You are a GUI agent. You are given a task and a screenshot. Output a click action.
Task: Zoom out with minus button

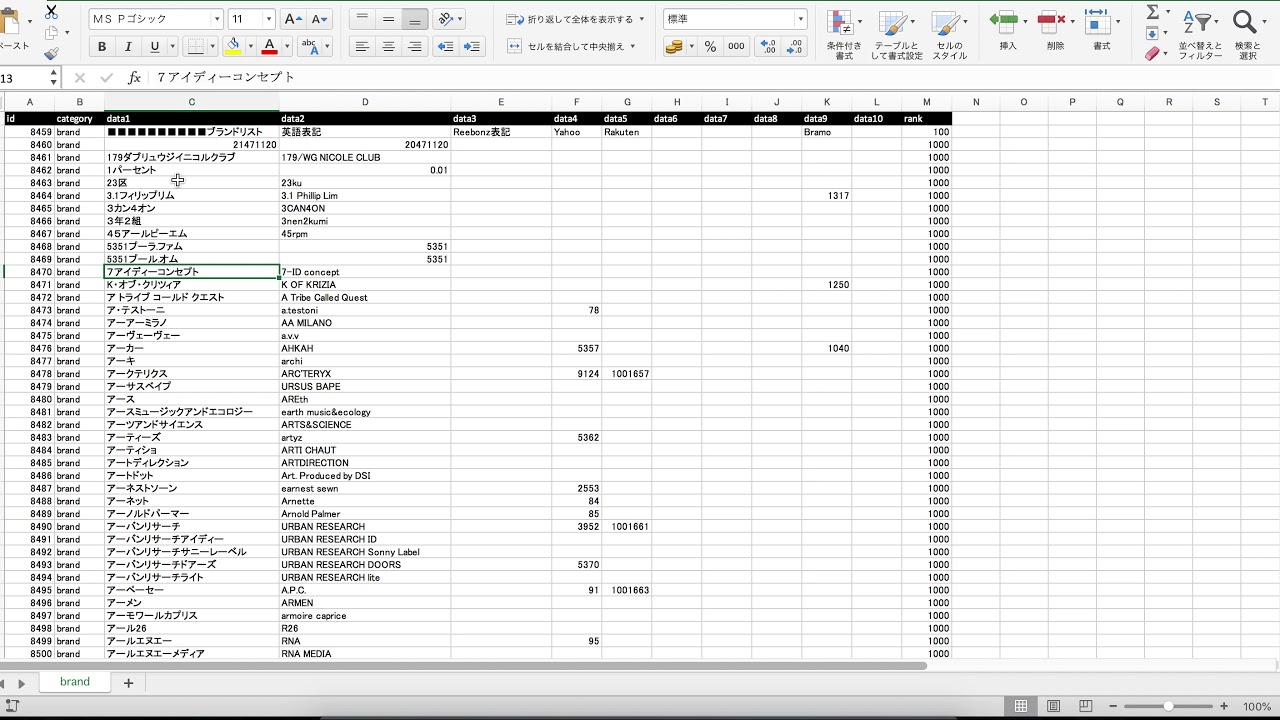pos(1113,707)
